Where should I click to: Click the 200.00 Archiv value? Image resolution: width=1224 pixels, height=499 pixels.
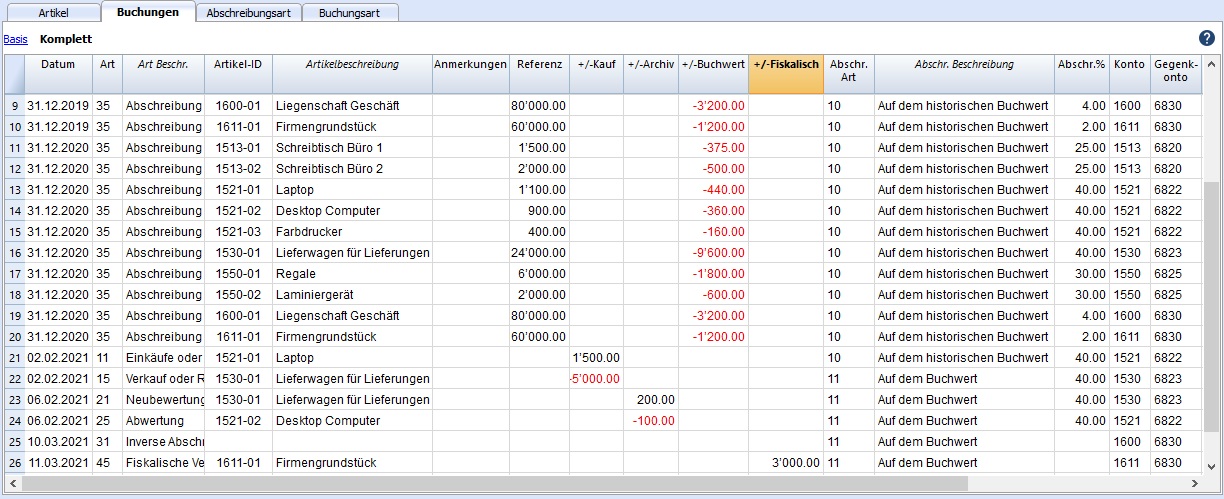pos(651,399)
